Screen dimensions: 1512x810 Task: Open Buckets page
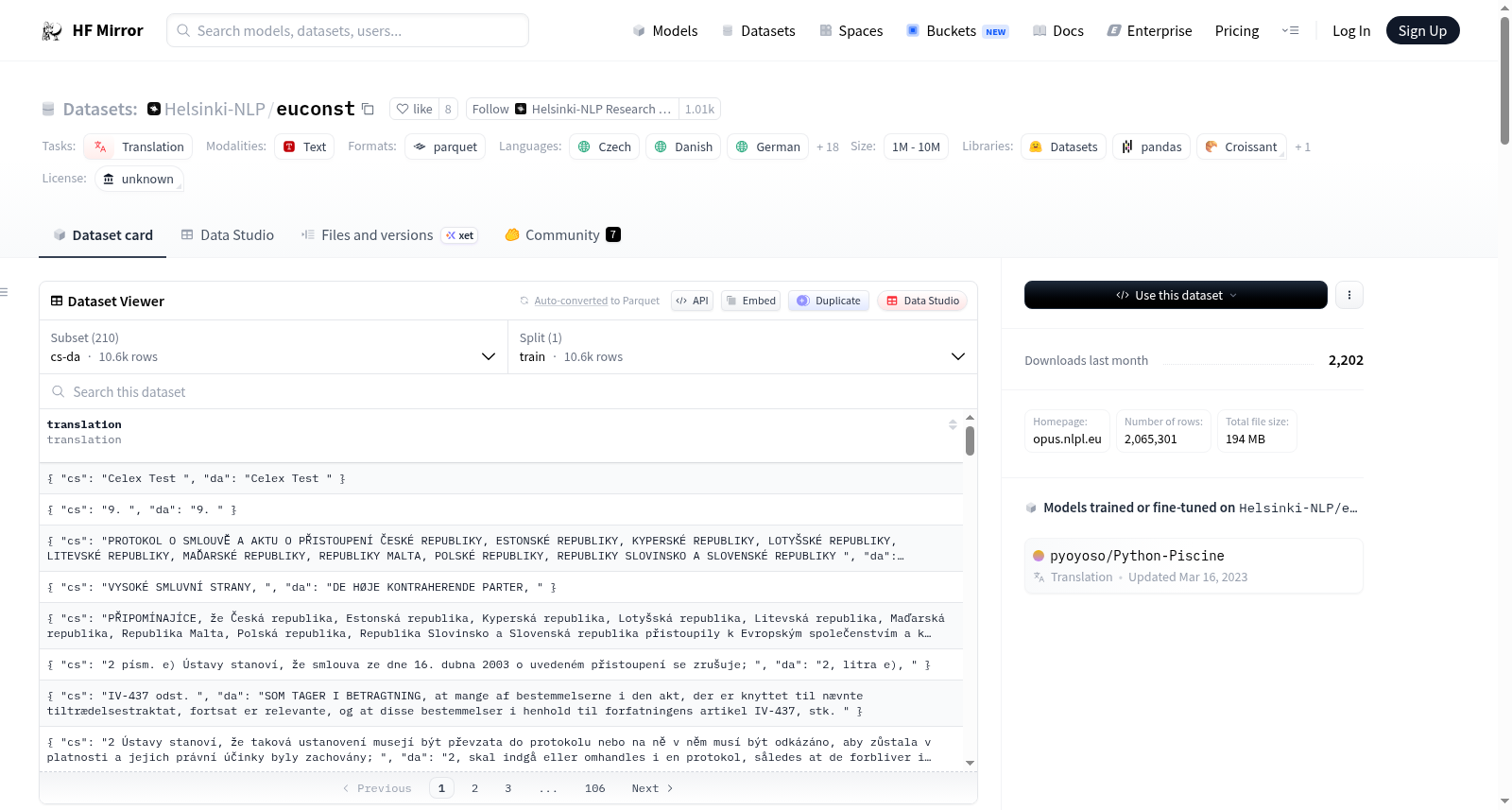pyautogui.click(x=957, y=31)
